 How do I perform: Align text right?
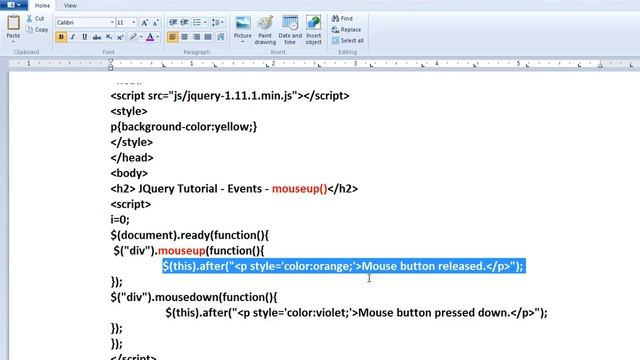point(196,37)
